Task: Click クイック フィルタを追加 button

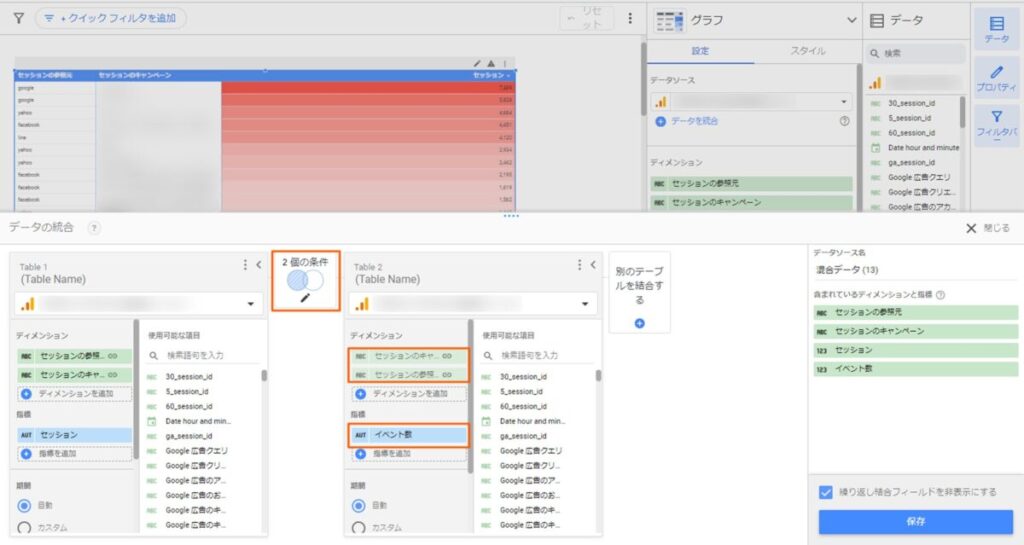Action: pos(110,18)
